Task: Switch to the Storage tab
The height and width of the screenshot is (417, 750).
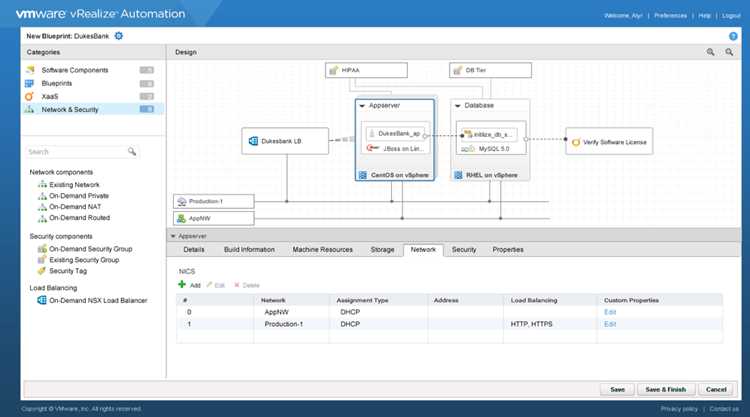Action: point(382,250)
